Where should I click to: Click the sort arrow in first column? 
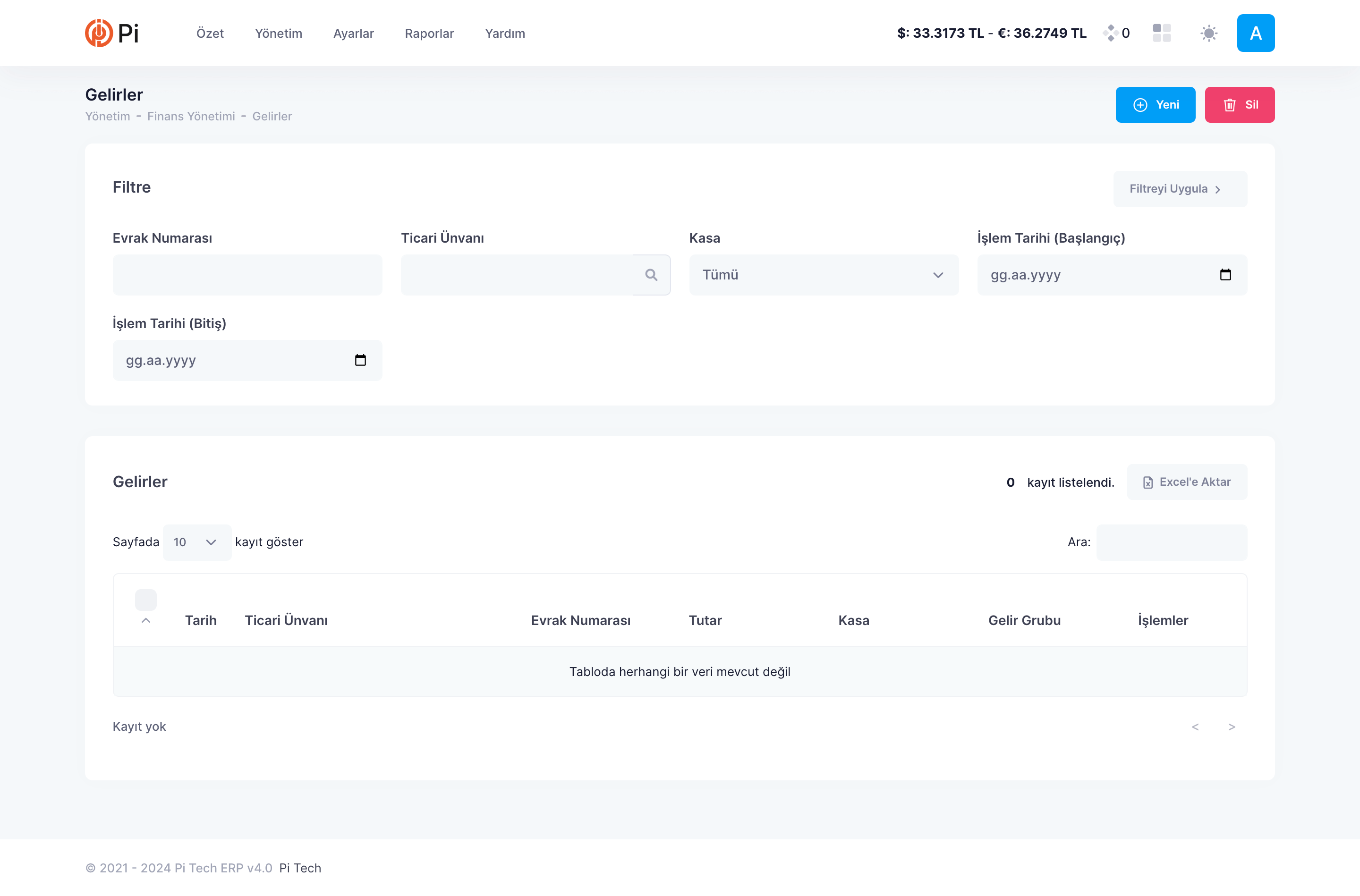[x=146, y=621]
